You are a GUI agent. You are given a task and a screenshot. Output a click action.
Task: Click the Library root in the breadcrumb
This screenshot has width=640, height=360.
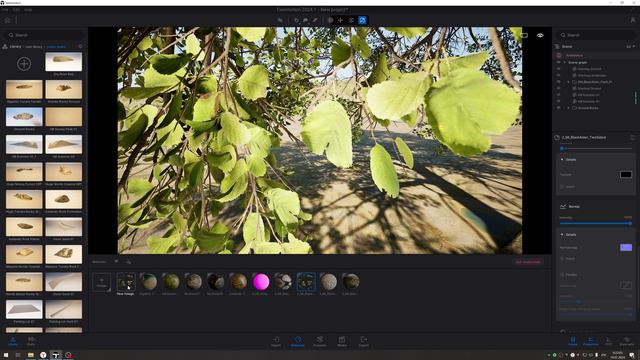[15, 47]
